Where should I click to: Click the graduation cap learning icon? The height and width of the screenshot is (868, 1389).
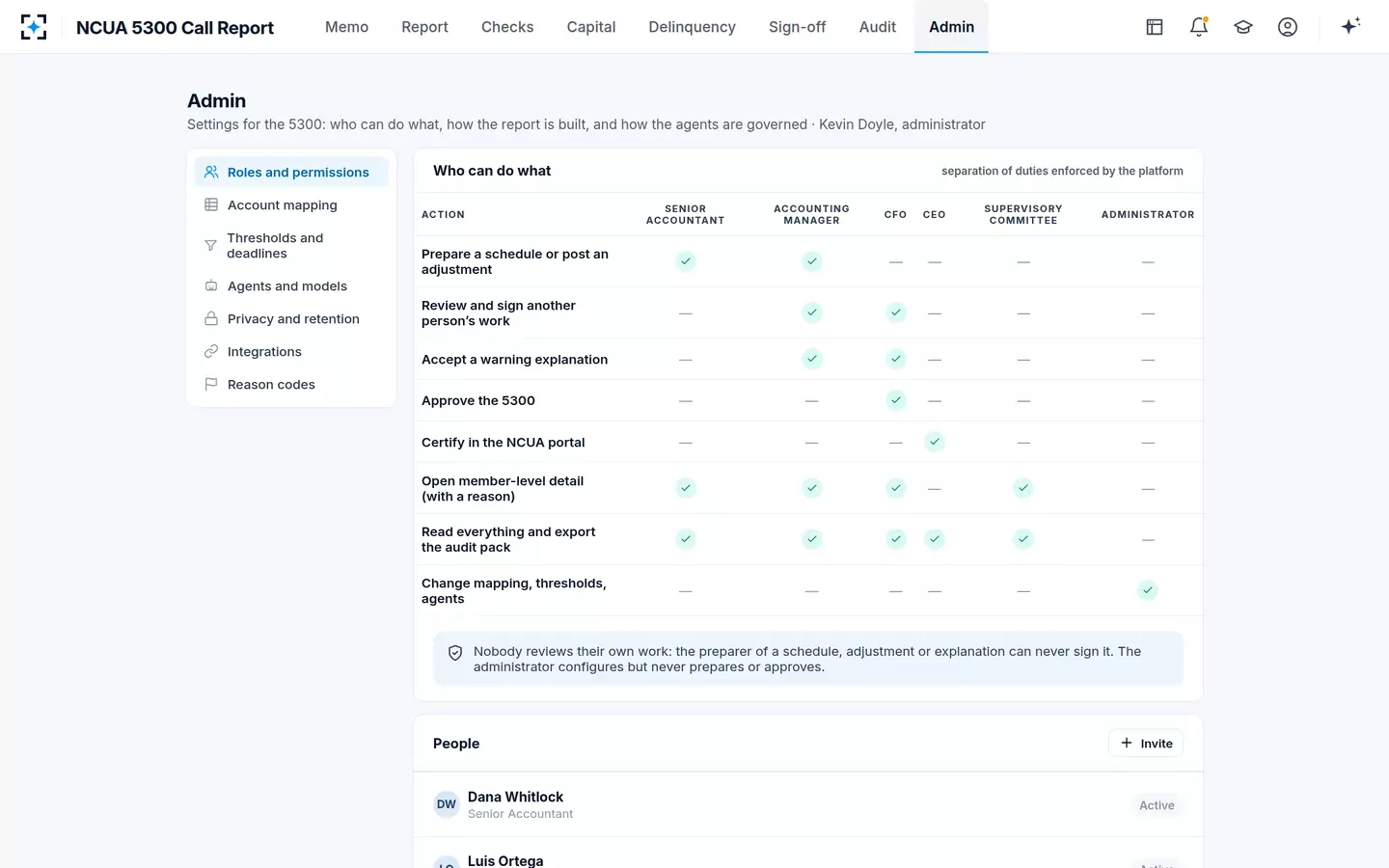pyautogui.click(x=1243, y=27)
